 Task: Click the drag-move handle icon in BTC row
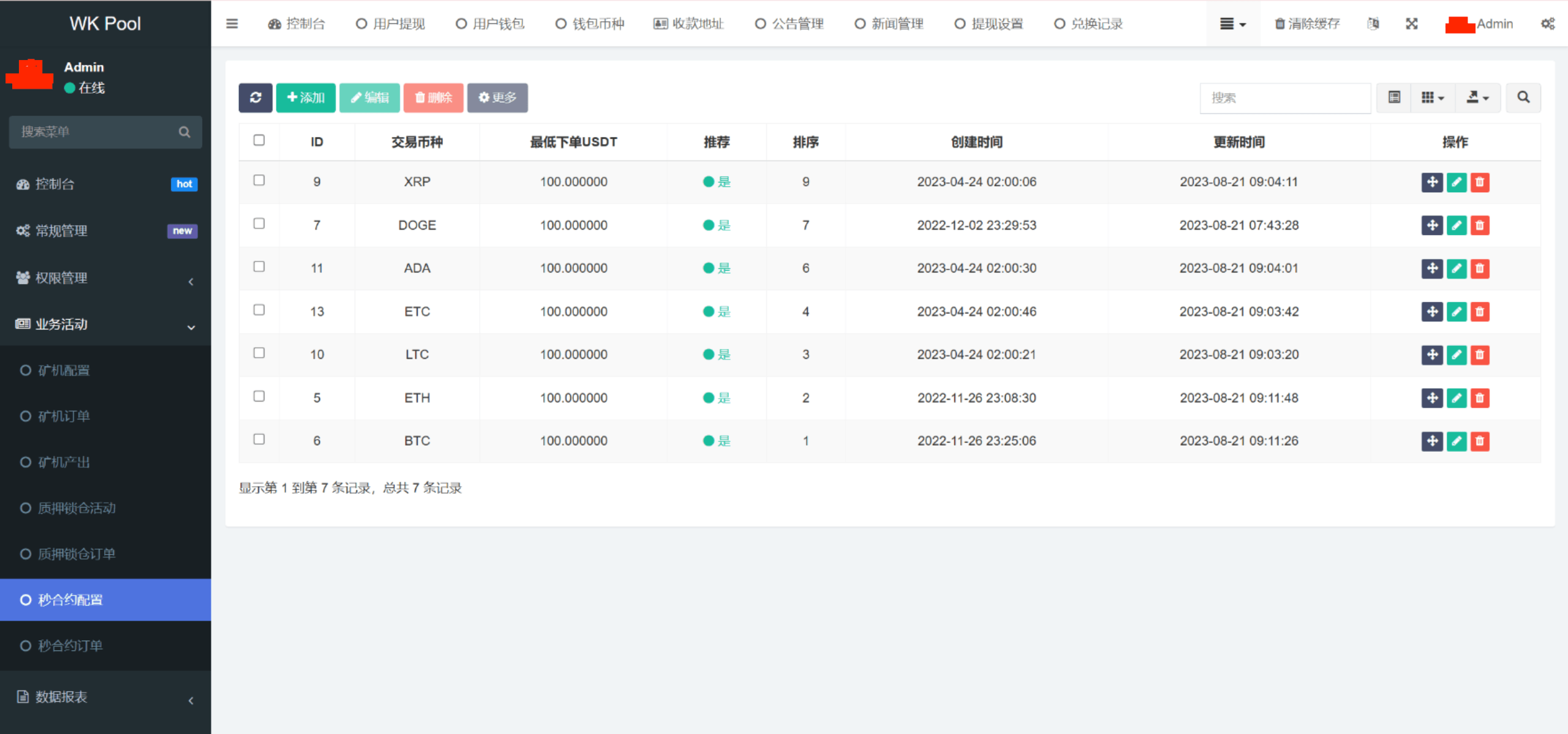[x=1432, y=441]
